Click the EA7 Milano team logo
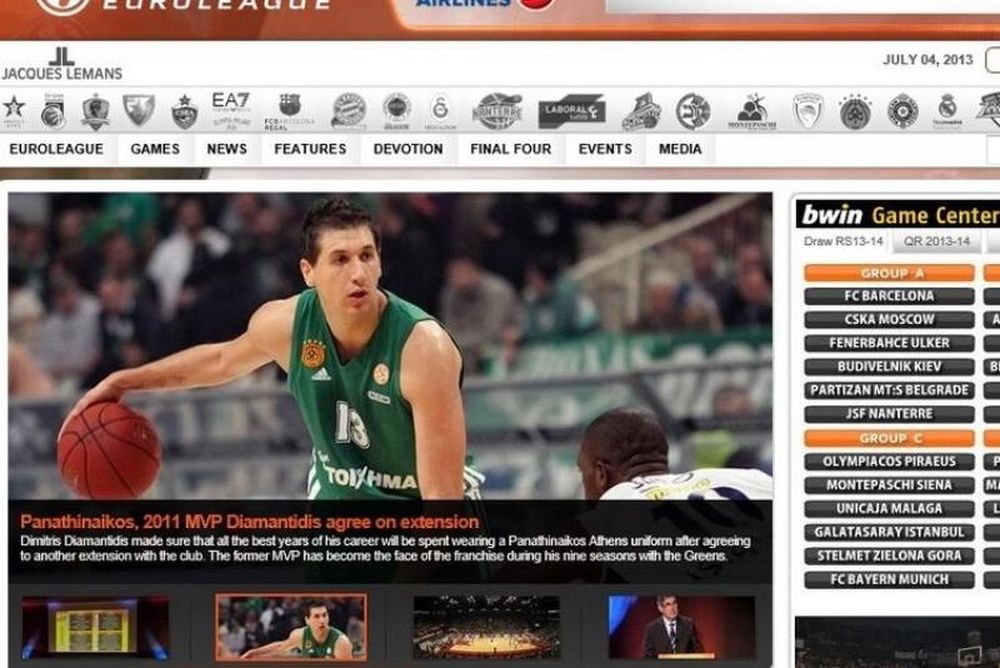1000x668 pixels. [231, 110]
